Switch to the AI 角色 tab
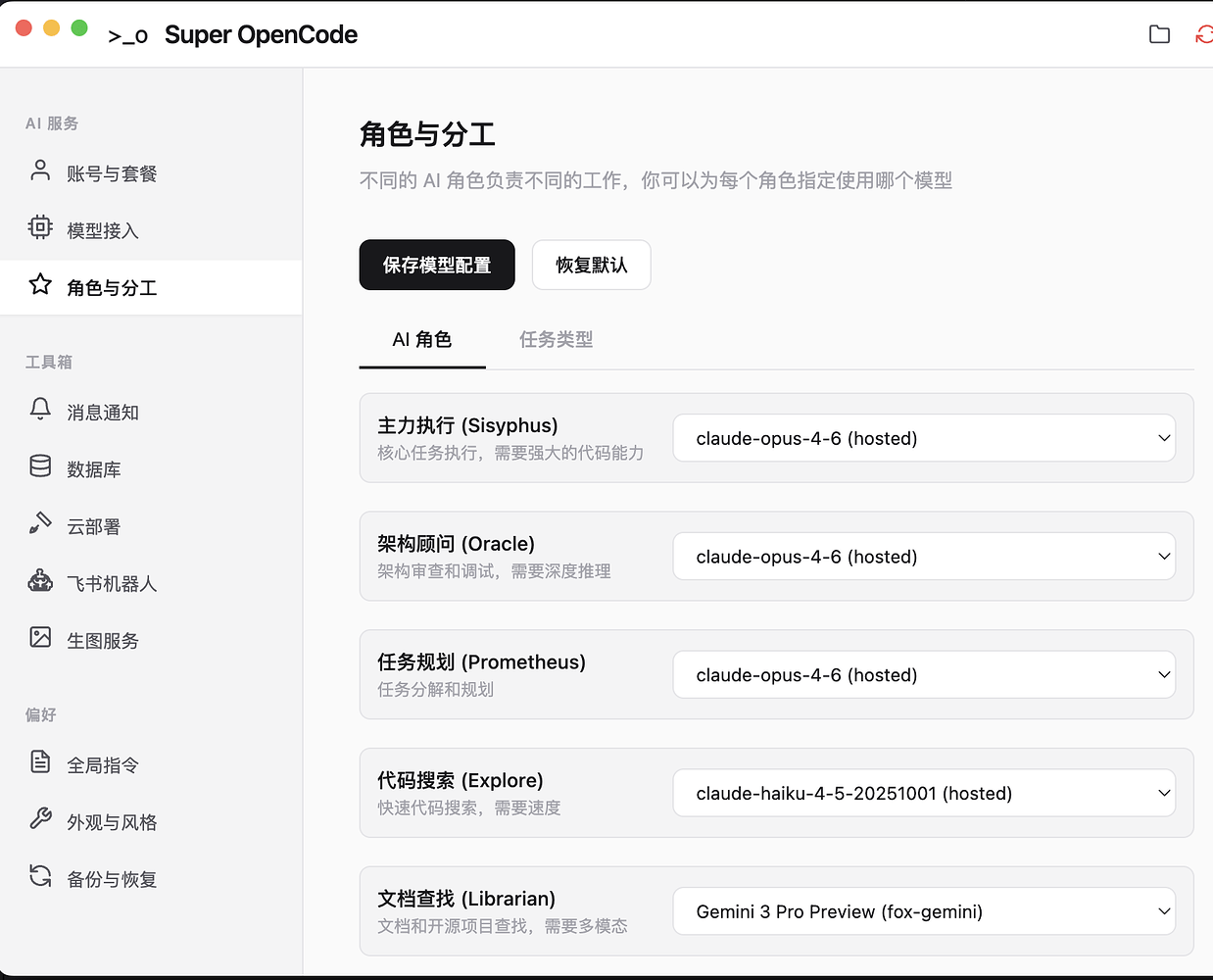The height and width of the screenshot is (980, 1213). click(x=422, y=340)
